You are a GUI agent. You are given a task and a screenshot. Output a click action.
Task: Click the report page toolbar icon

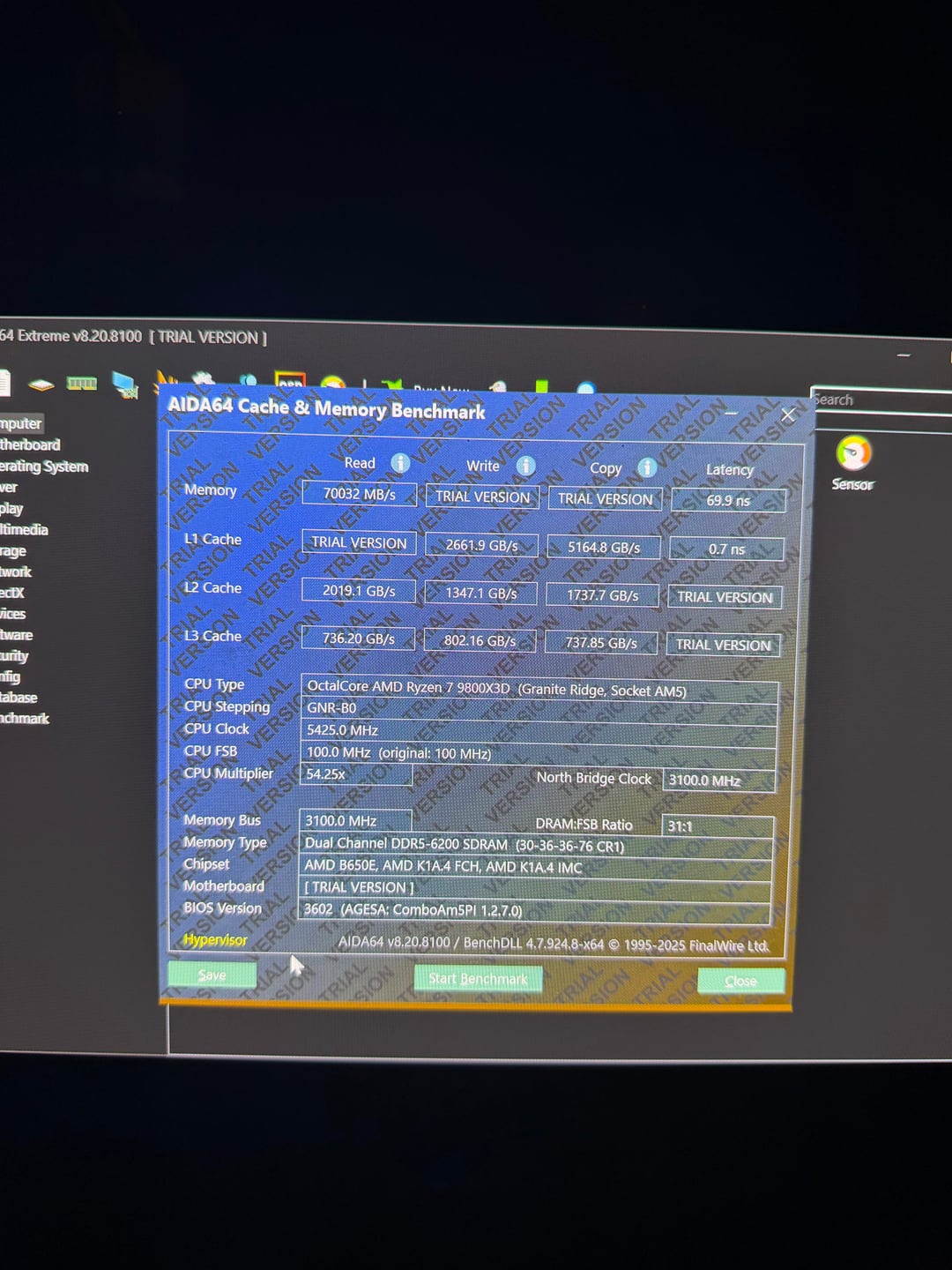coord(4,383)
